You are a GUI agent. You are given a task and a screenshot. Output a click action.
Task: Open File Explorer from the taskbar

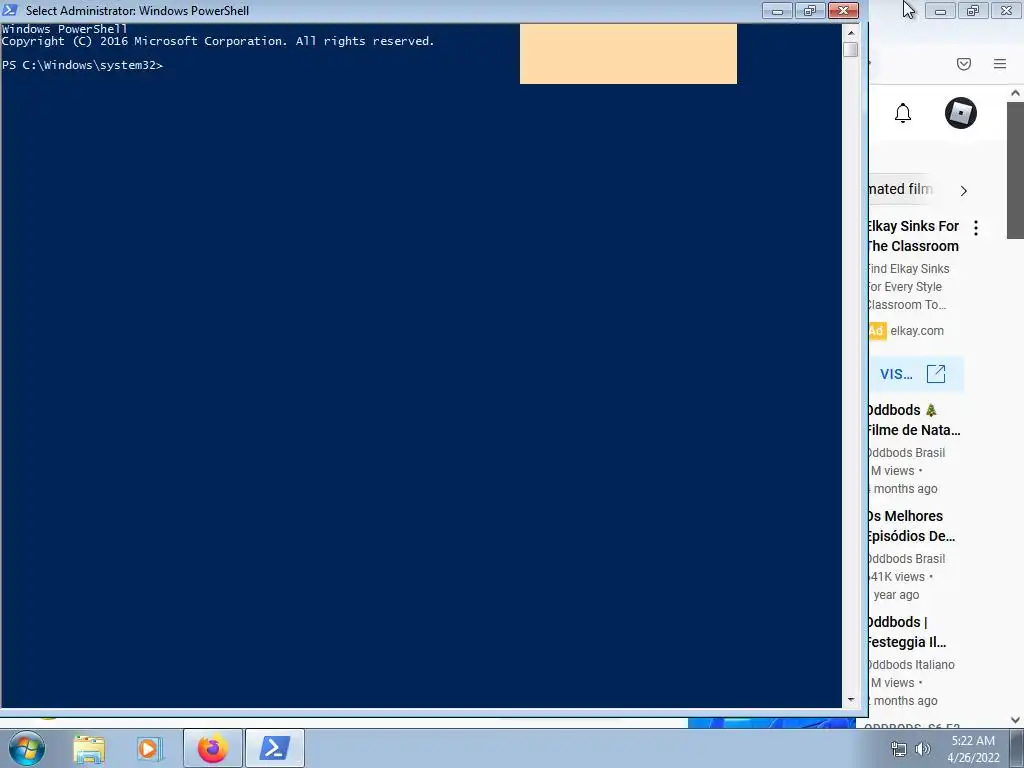pyautogui.click(x=89, y=749)
